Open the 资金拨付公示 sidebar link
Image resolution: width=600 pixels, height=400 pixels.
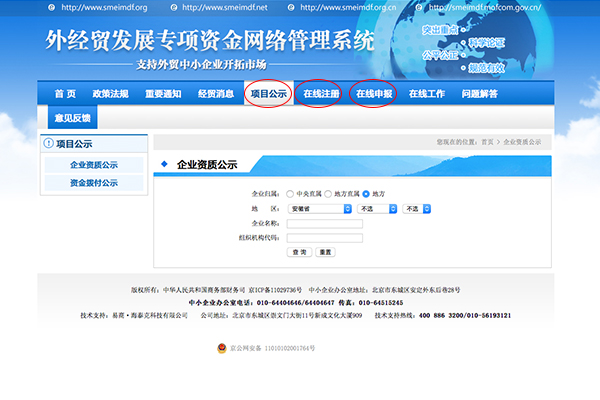click(93, 183)
